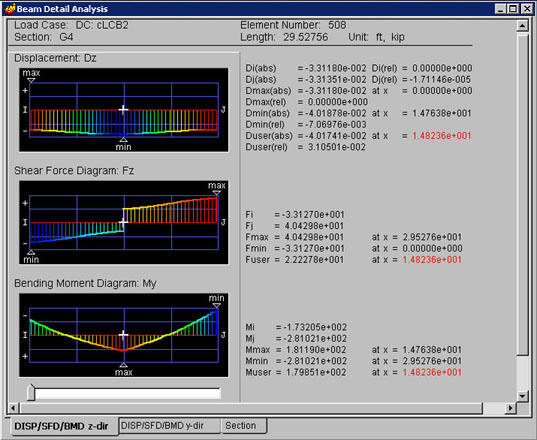This screenshot has width=537, height=440.
Task: Click the position slider track
Action: click(x=127, y=394)
